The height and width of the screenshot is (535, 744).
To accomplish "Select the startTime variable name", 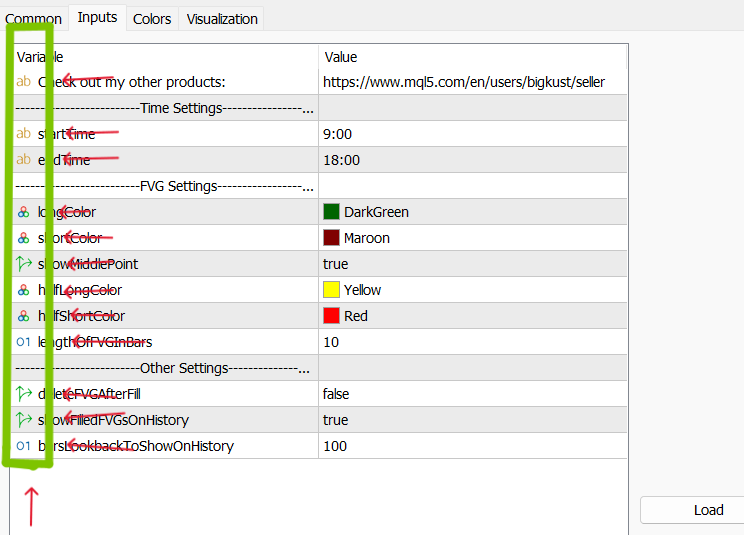I will pos(66,134).
